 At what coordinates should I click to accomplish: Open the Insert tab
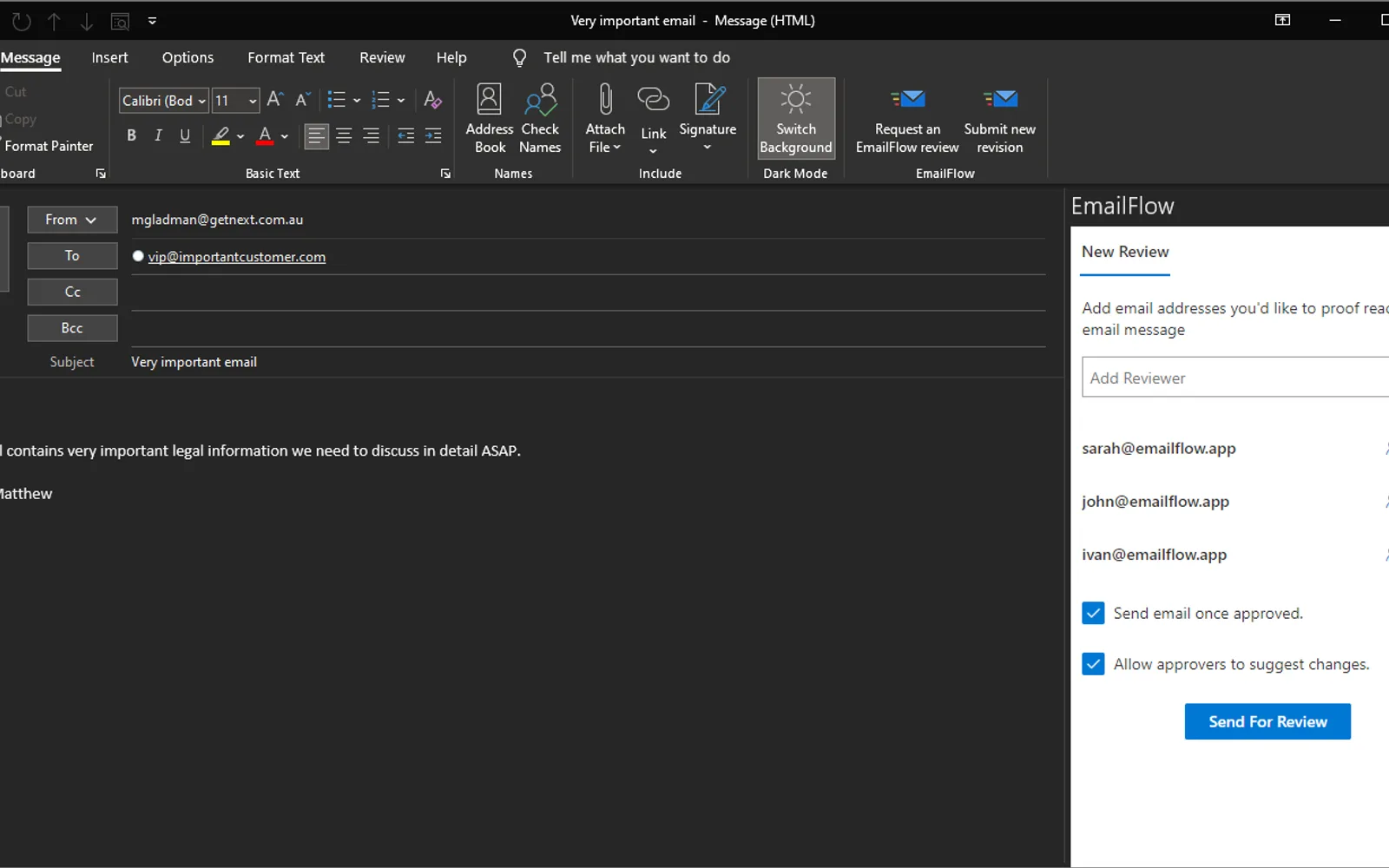[109, 57]
